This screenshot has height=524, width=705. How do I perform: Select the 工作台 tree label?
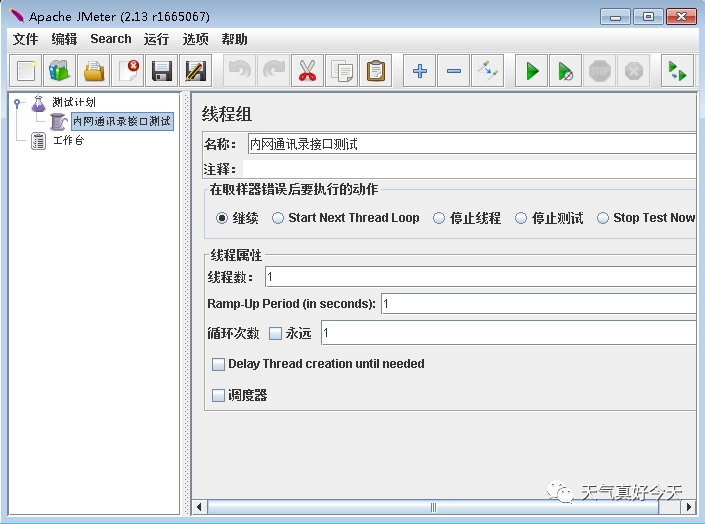[x=69, y=140]
